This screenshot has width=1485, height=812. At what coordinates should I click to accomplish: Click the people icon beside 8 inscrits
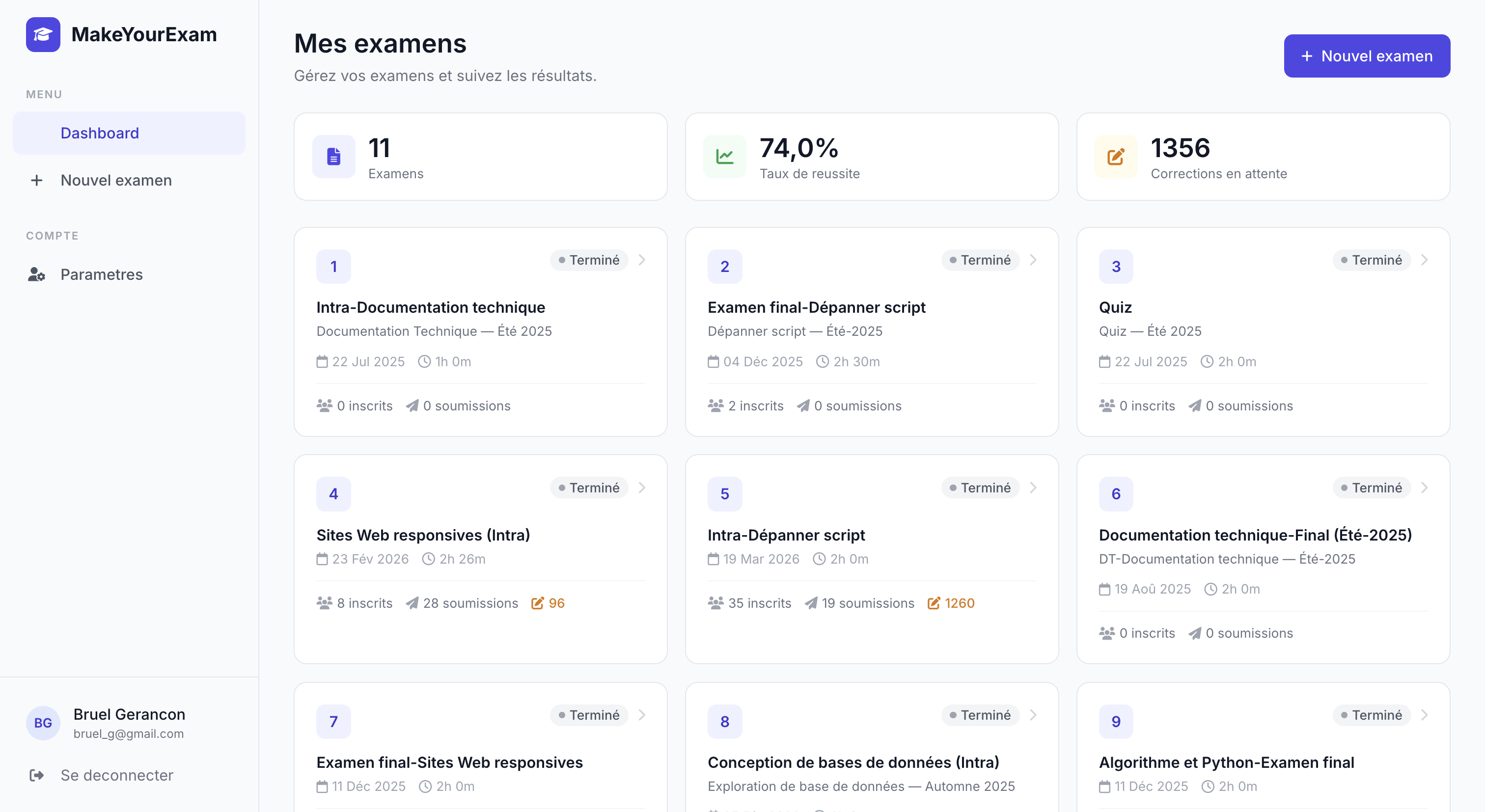click(325, 603)
